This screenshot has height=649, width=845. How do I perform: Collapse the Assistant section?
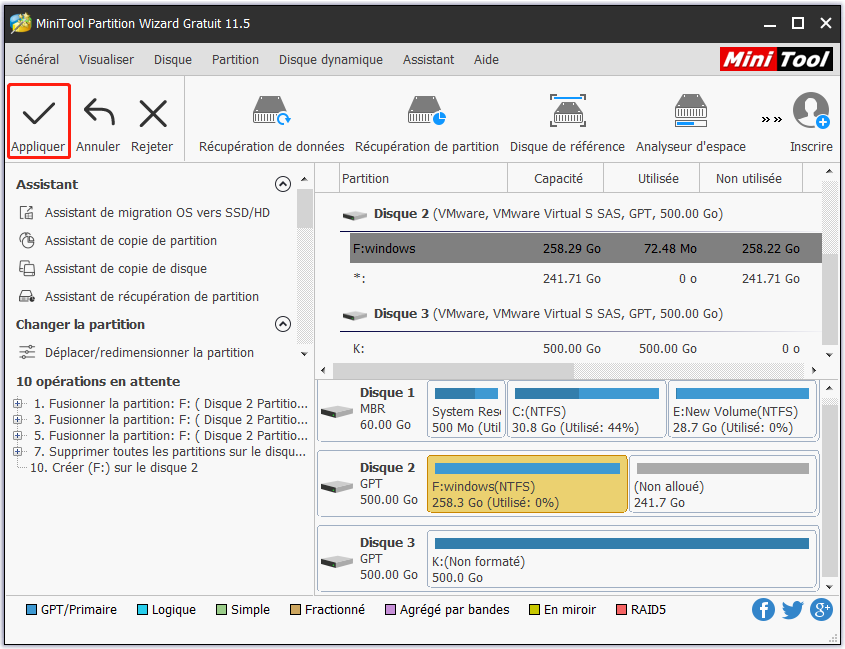[x=283, y=184]
